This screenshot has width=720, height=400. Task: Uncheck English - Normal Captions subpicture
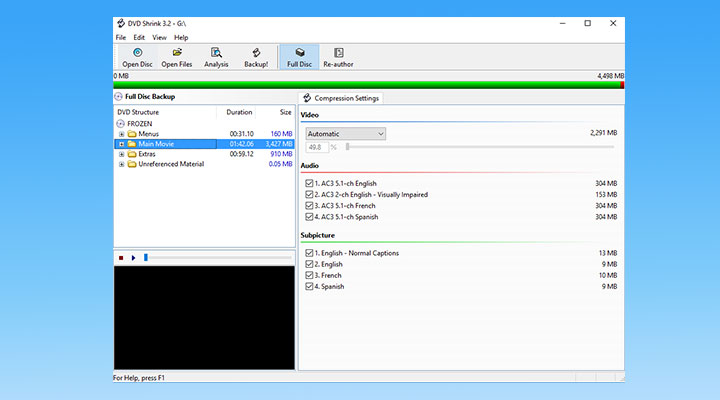pyautogui.click(x=310, y=253)
